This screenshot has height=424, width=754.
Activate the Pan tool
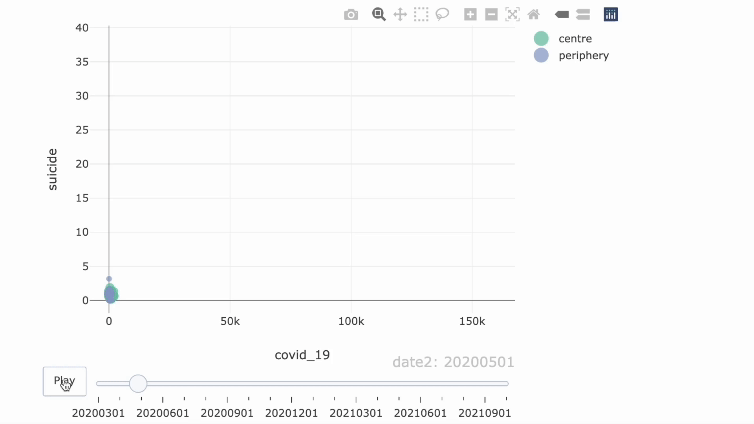coord(400,14)
